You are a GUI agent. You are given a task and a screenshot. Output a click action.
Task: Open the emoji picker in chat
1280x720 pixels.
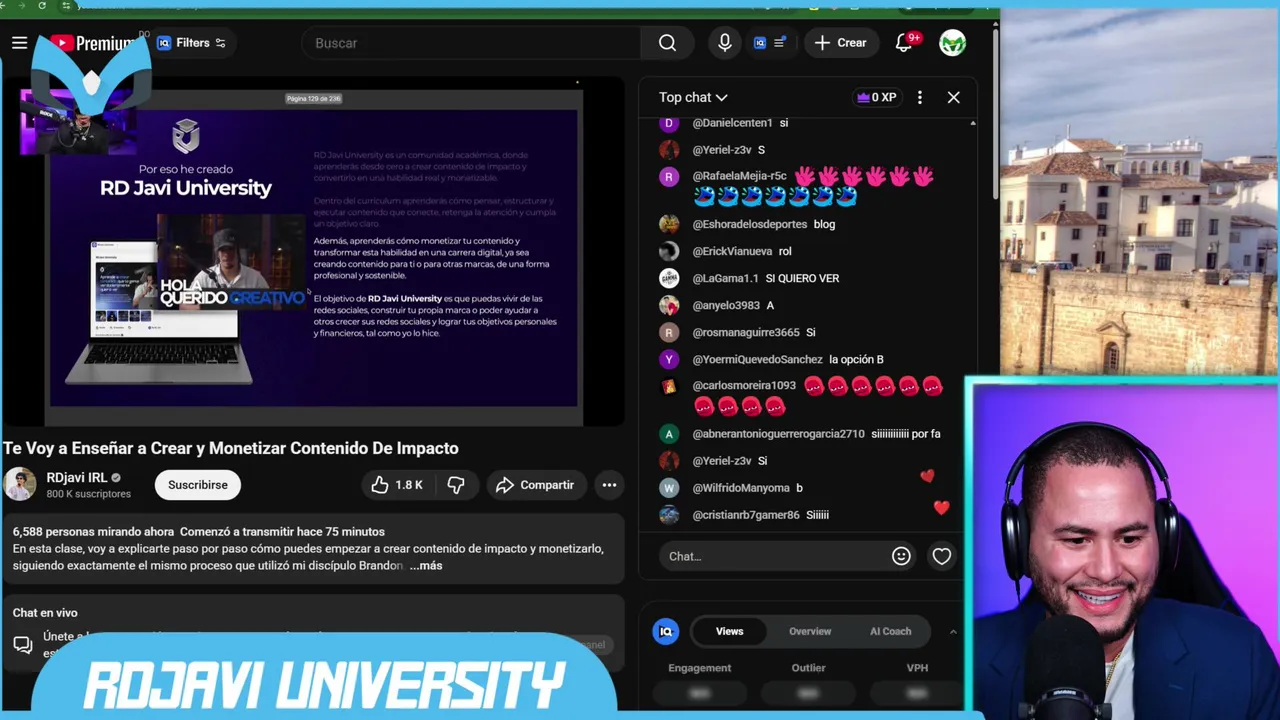(x=901, y=556)
